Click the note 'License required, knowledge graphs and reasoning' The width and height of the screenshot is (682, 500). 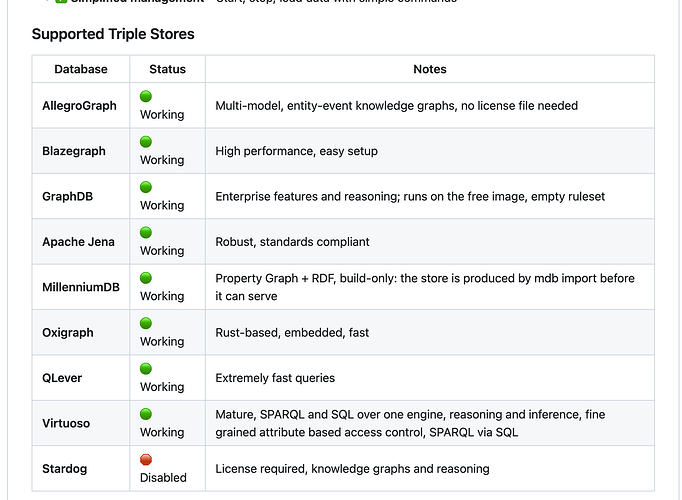[352, 469]
